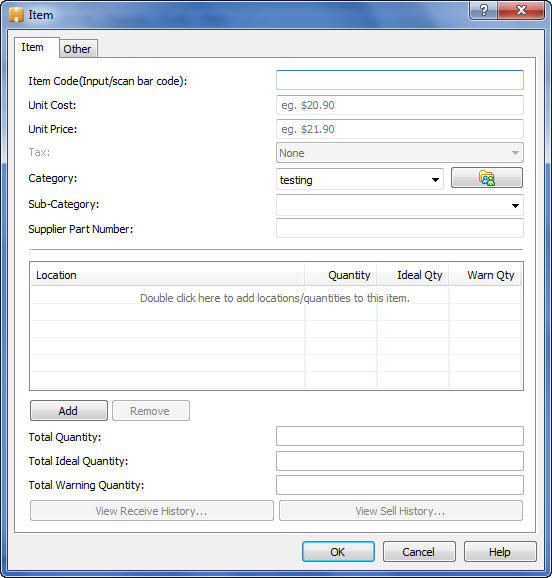Click the Supplier Part Number field
The image size is (552, 578).
pos(400,229)
